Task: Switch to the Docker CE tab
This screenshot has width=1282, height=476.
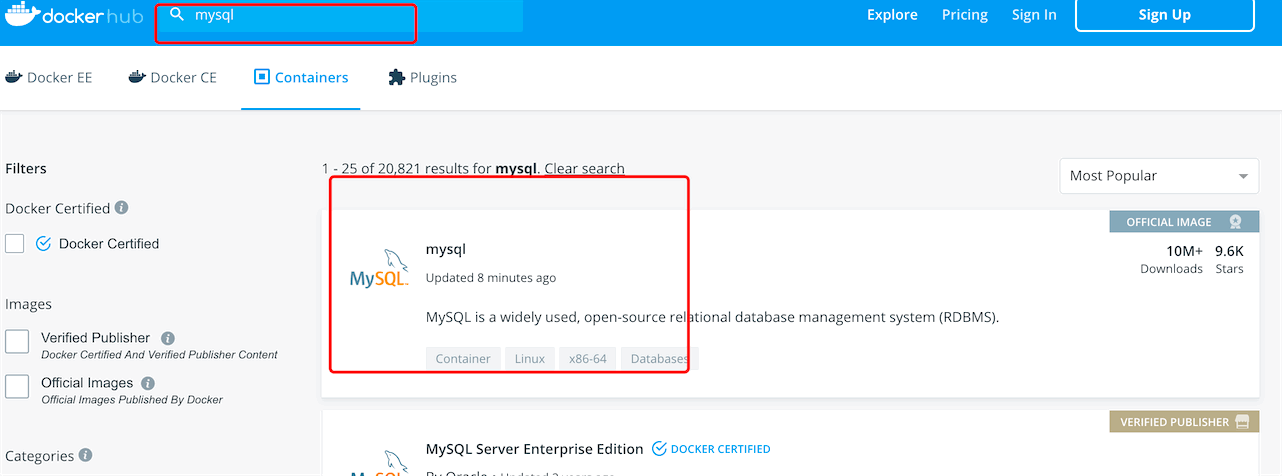Action: (173, 77)
